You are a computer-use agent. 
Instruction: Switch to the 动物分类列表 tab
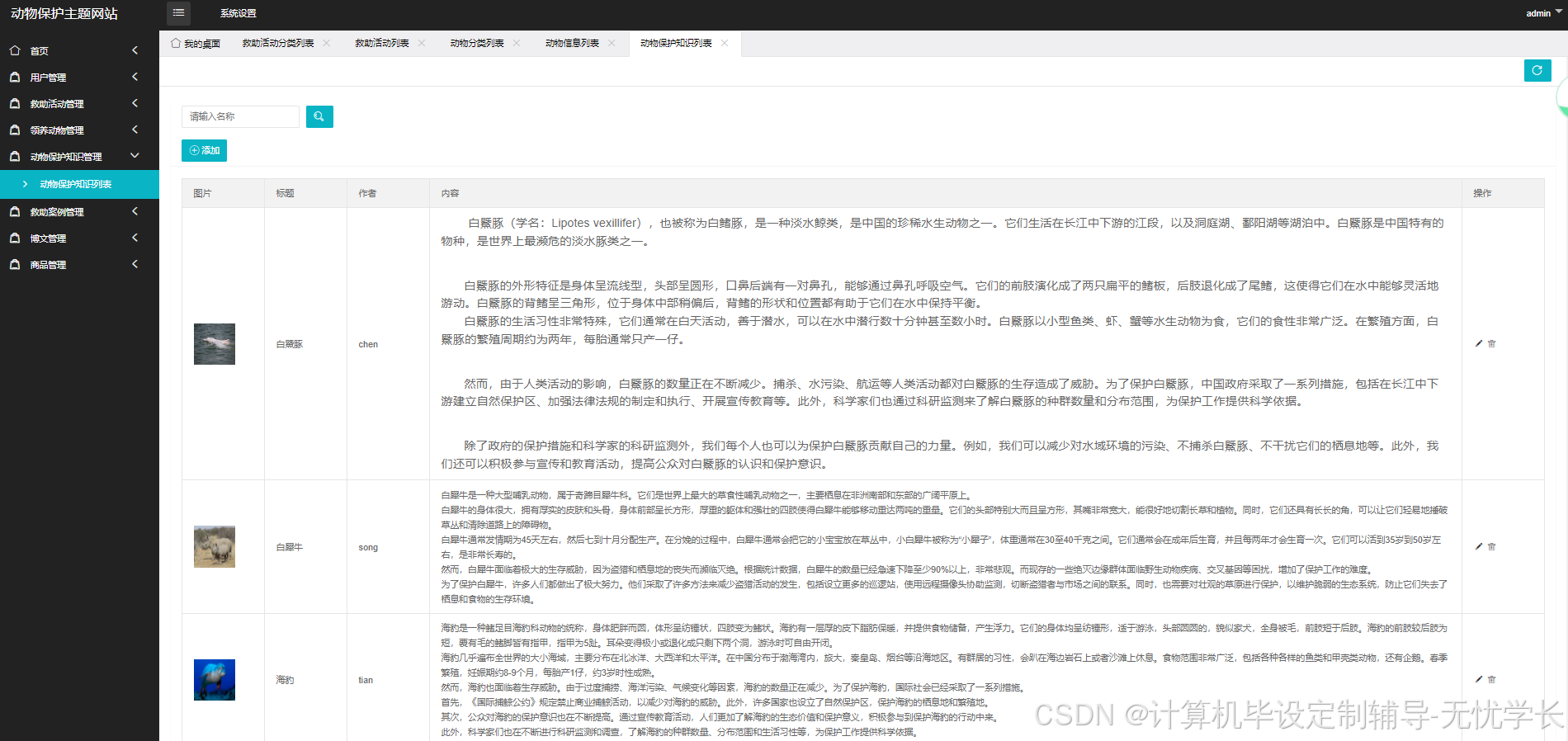pyautogui.click(x=477, y=44)
